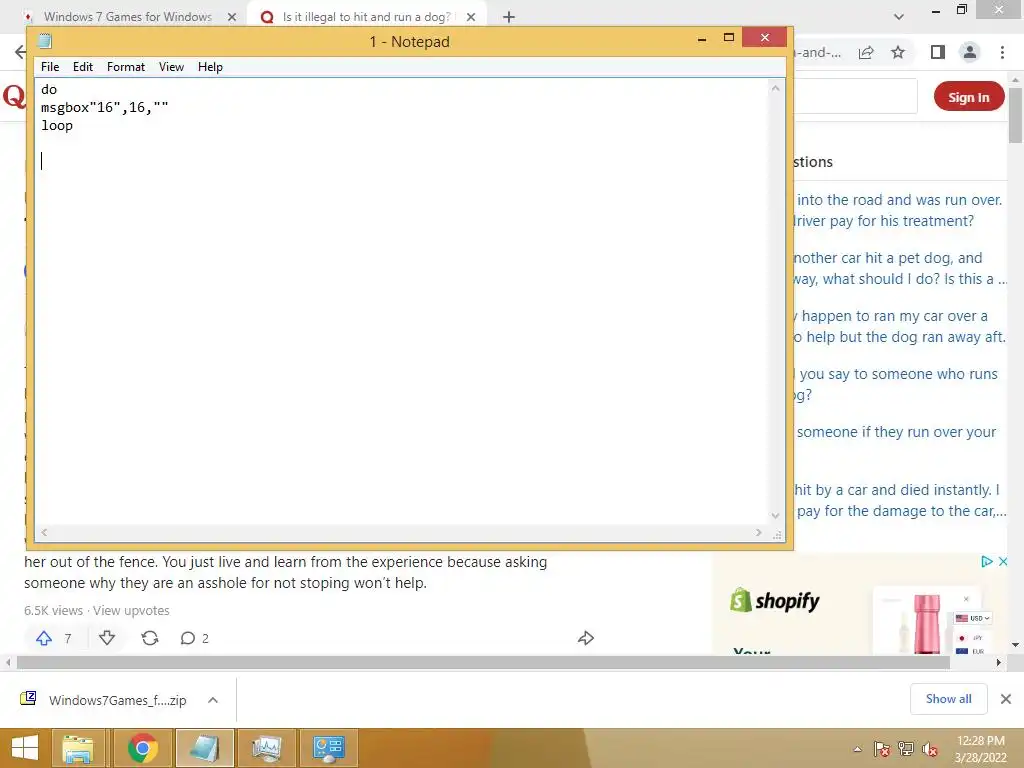Open Control Panel taskbar icon
The height and width of the screenshot is (768, 1024).
(328, 748)
